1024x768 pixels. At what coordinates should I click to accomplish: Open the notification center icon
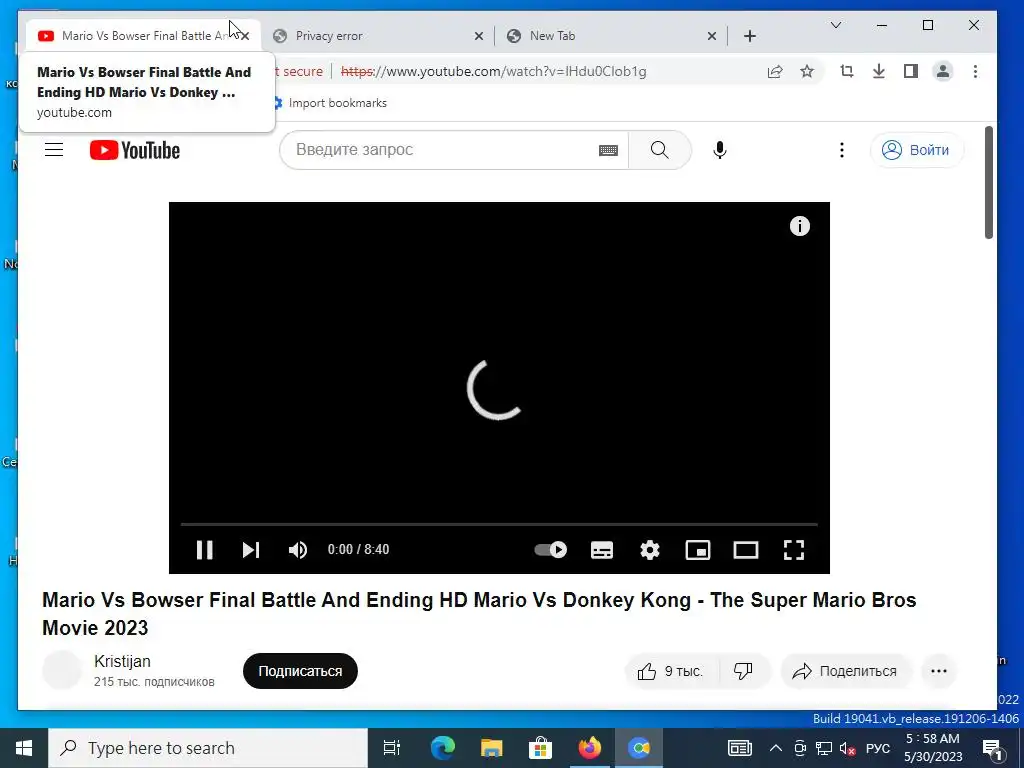[x=993, y=748]
